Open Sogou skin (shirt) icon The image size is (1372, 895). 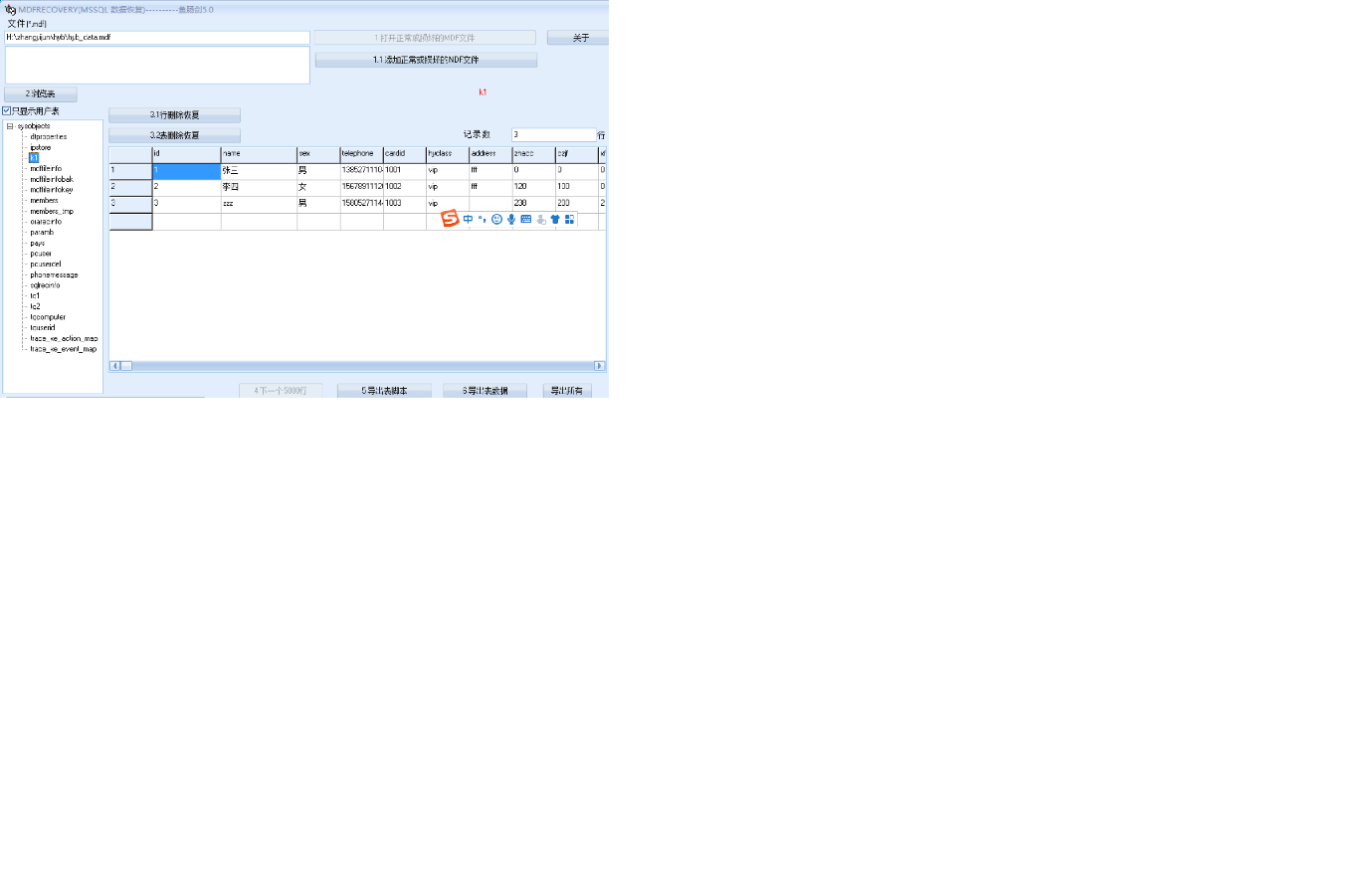point(555,219)
